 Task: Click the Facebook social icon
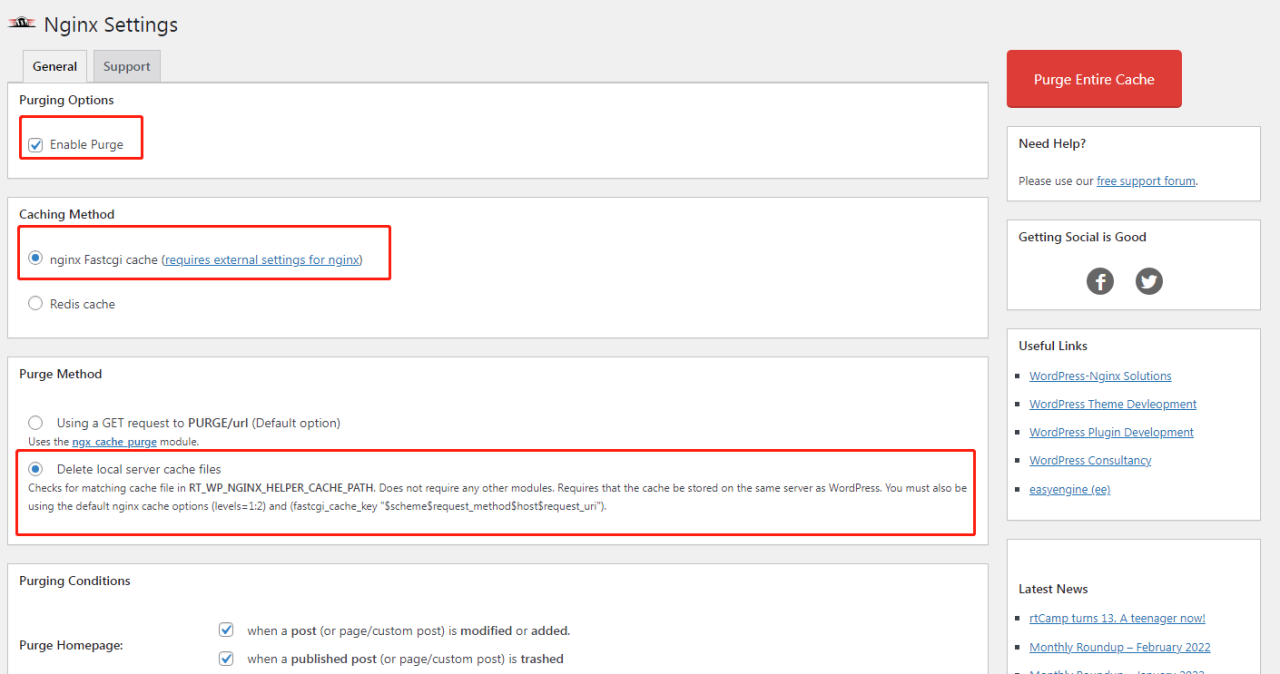[1100, 281]
